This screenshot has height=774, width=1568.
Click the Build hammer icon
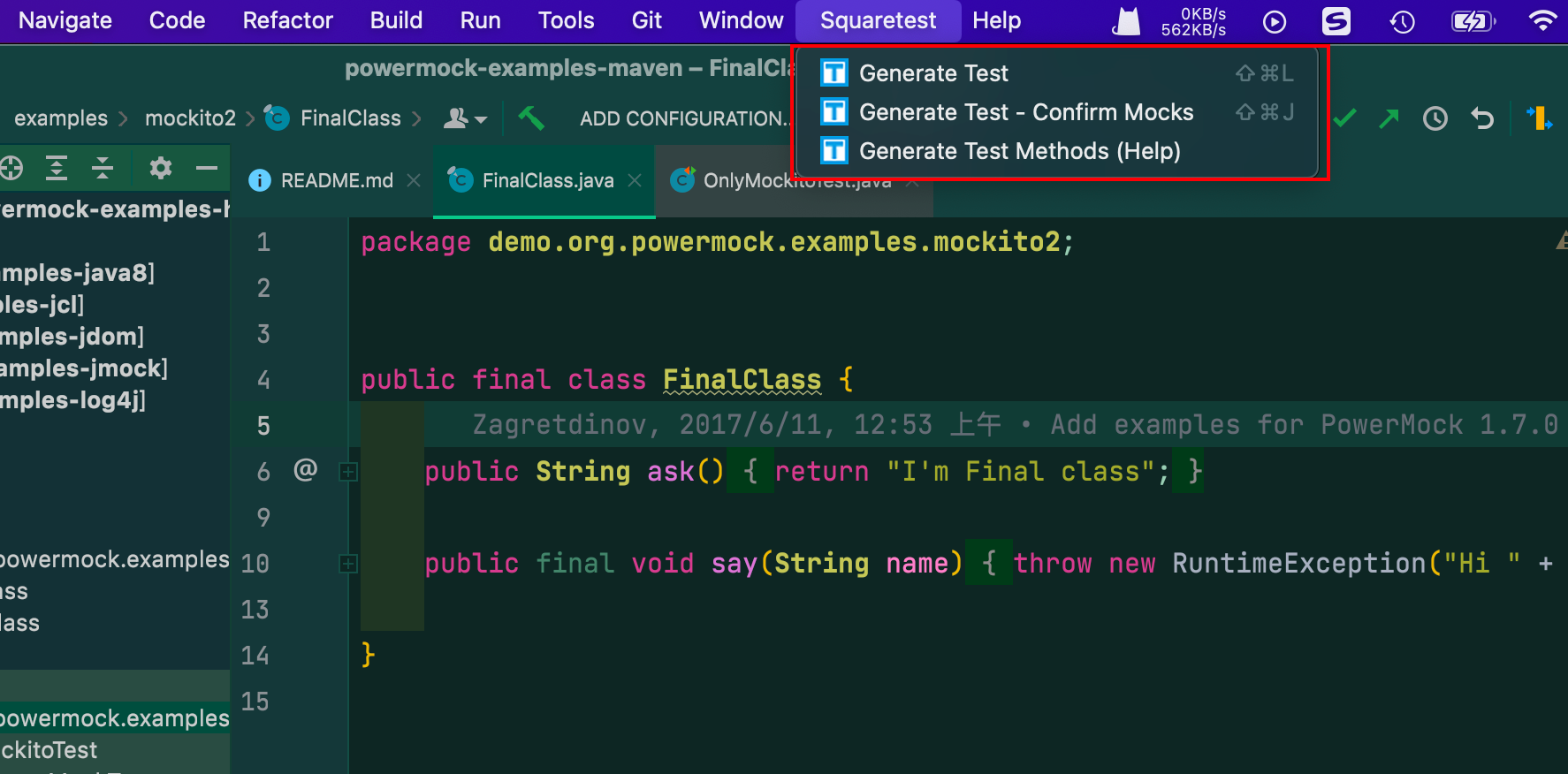coord(531,118)
